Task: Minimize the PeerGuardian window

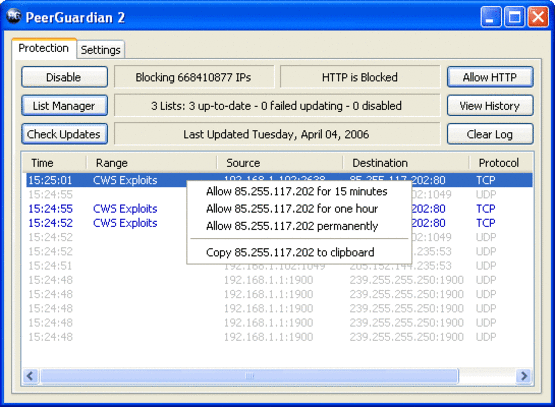Action: coord(491,17)
